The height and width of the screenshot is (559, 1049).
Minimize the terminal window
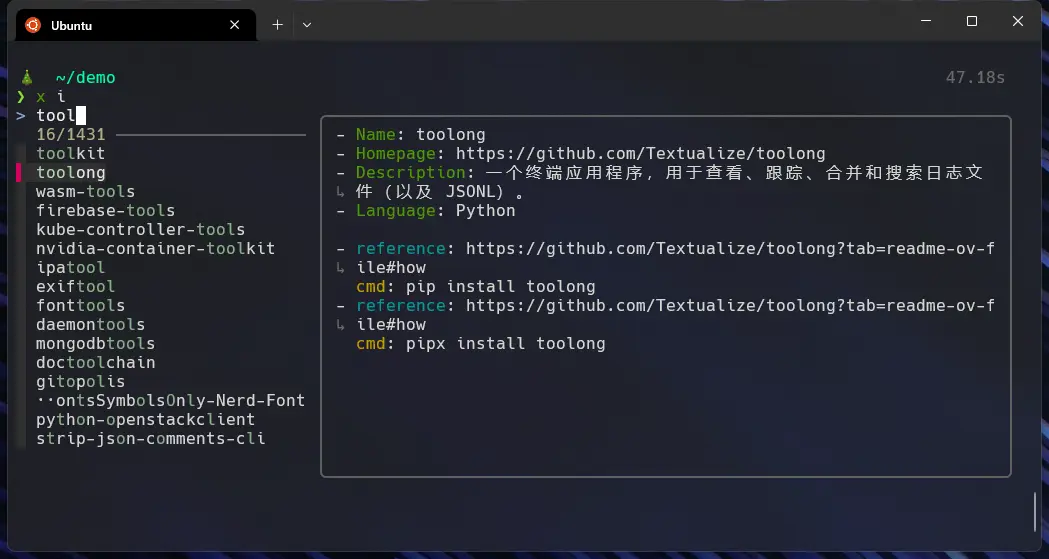click(926, 21)
